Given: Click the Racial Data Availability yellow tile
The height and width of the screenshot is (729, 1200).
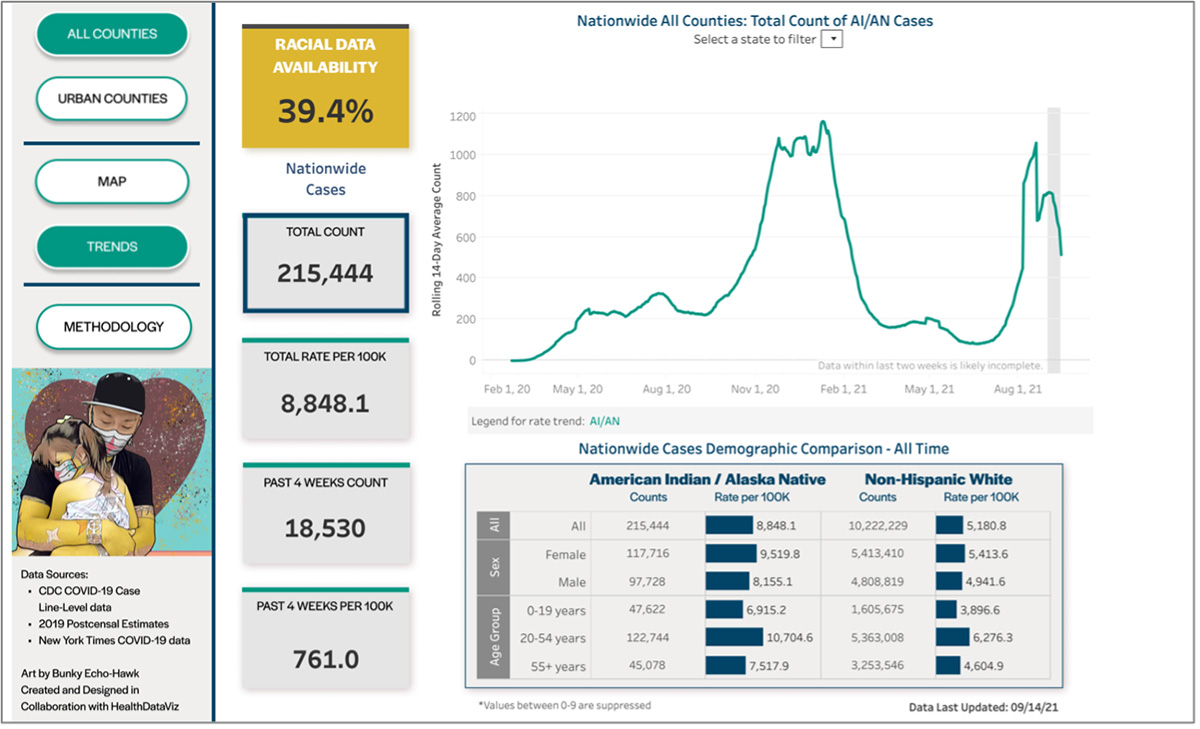Looking at the screenshot, I should point(325,88).
